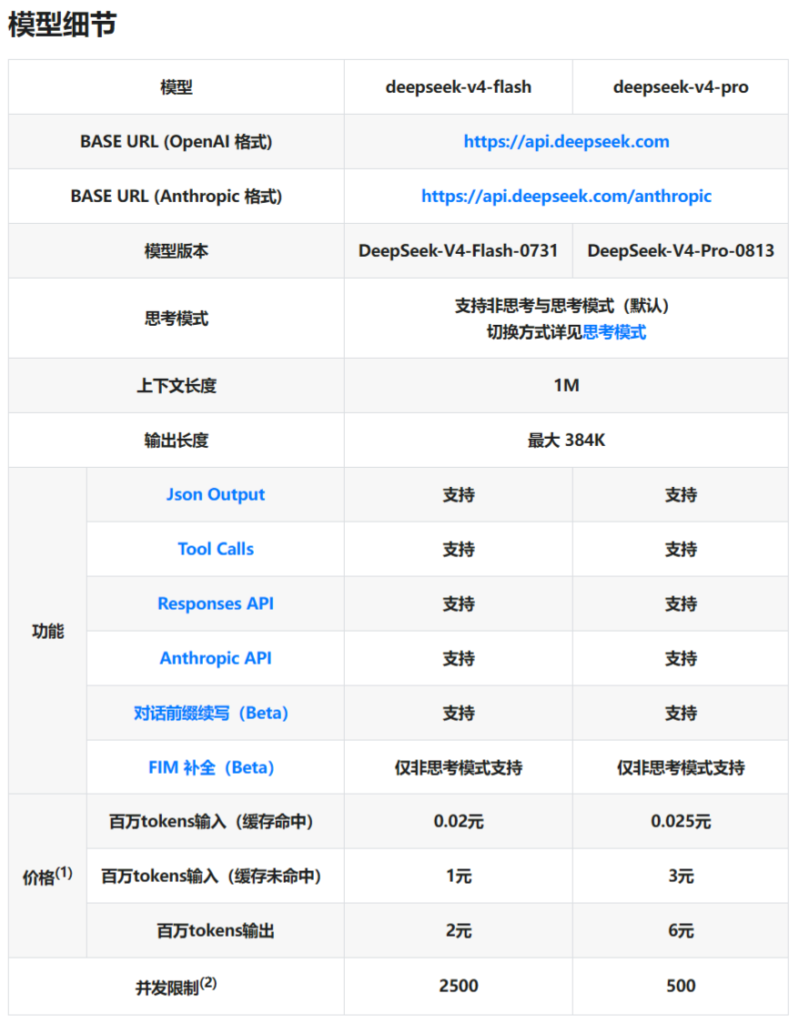Click 支持 for 对话前缀续写 under pro
The height and width of the screenshot is (1024, 799).
click(x=681, y=713)
